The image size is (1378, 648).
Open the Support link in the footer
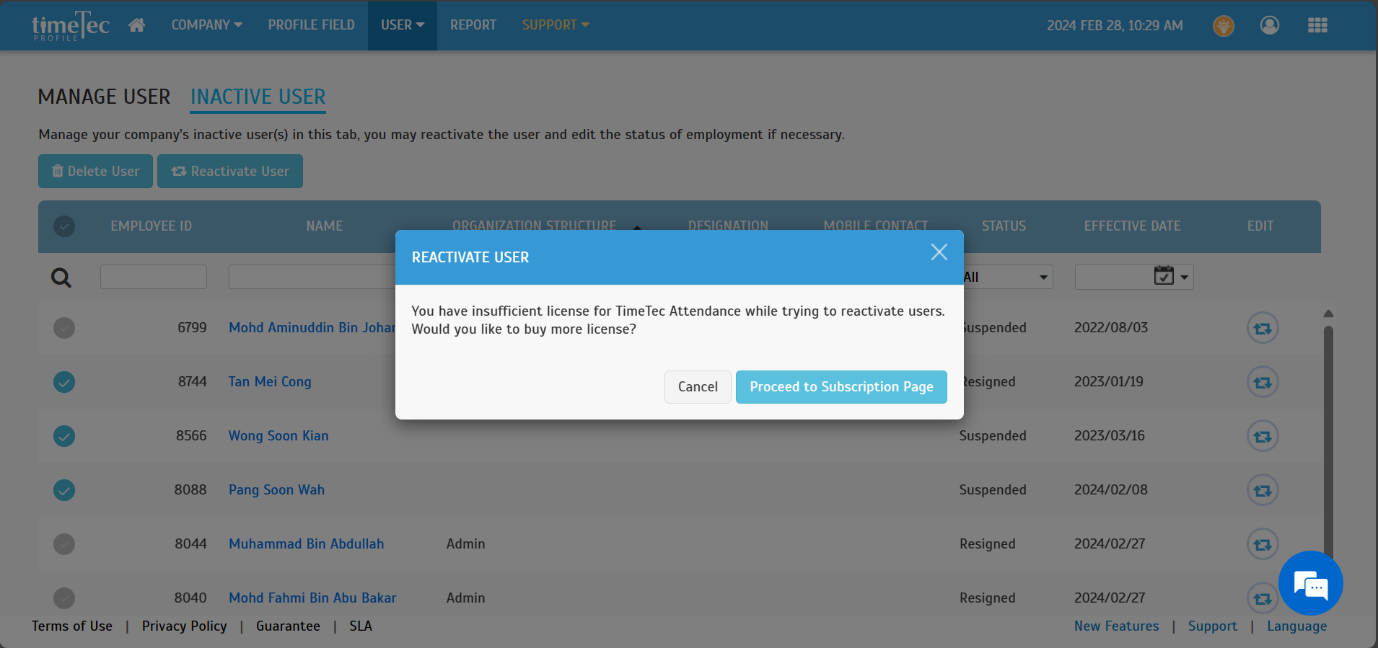coord(1212,626)
